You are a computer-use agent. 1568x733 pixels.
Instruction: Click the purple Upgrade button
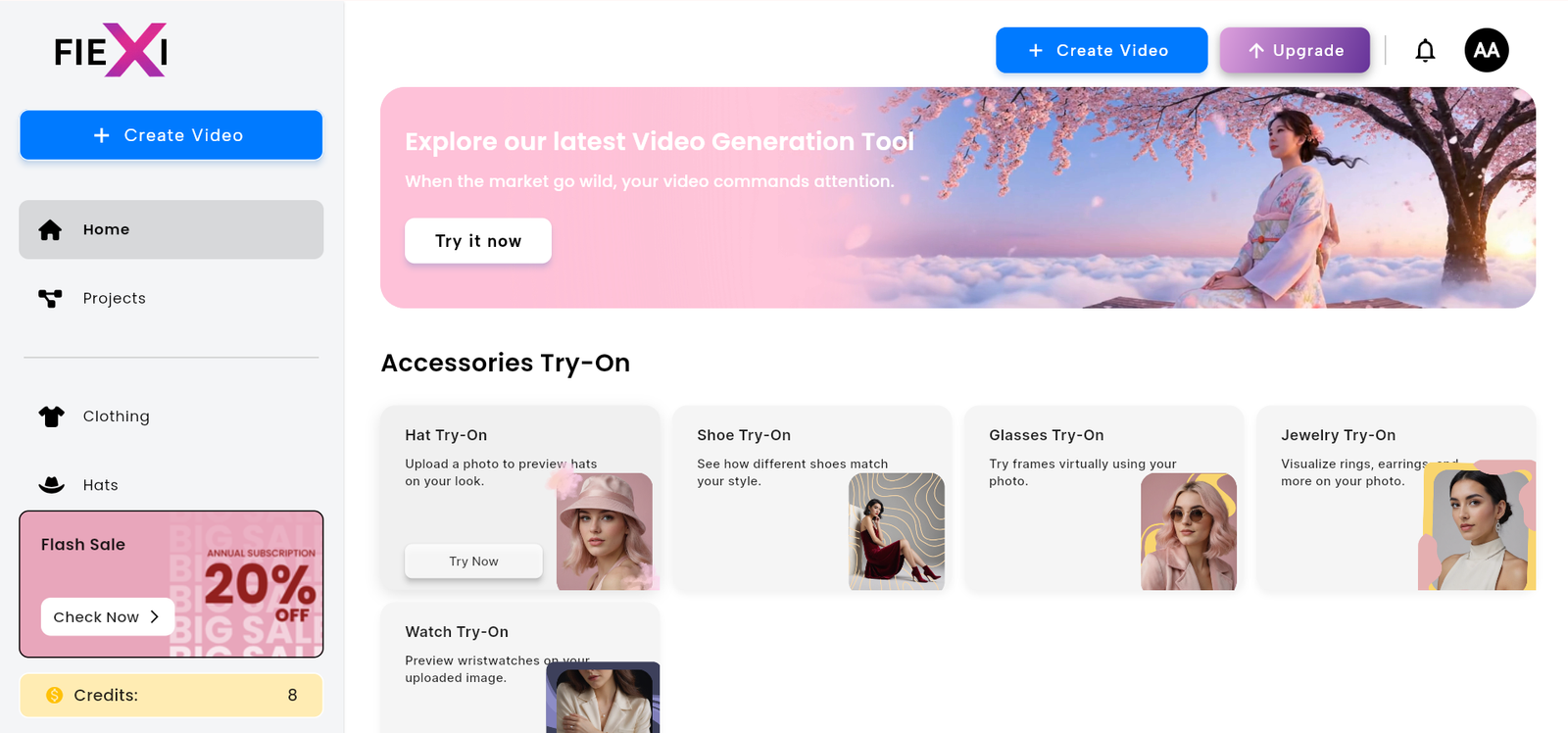(x=1294, y=51)
